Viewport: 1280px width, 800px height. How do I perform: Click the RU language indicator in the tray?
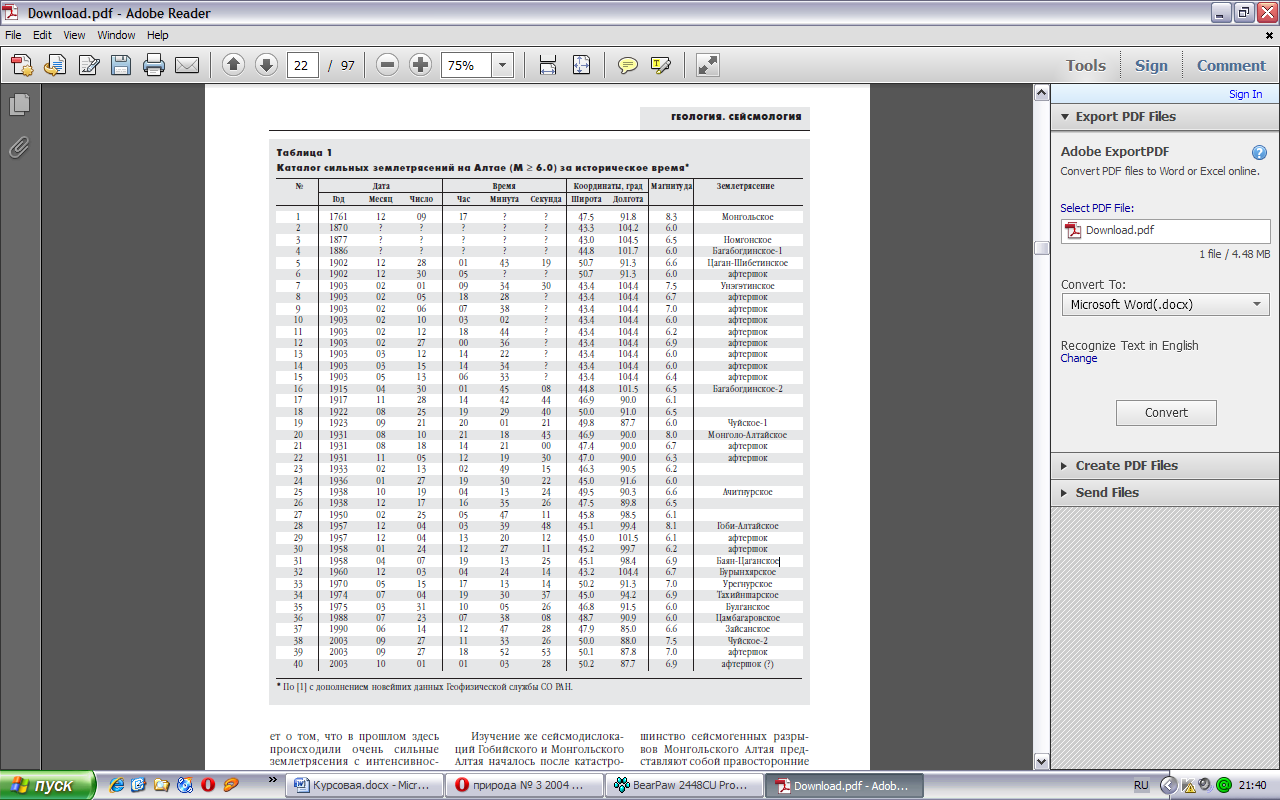click(x=1141, y=786)
